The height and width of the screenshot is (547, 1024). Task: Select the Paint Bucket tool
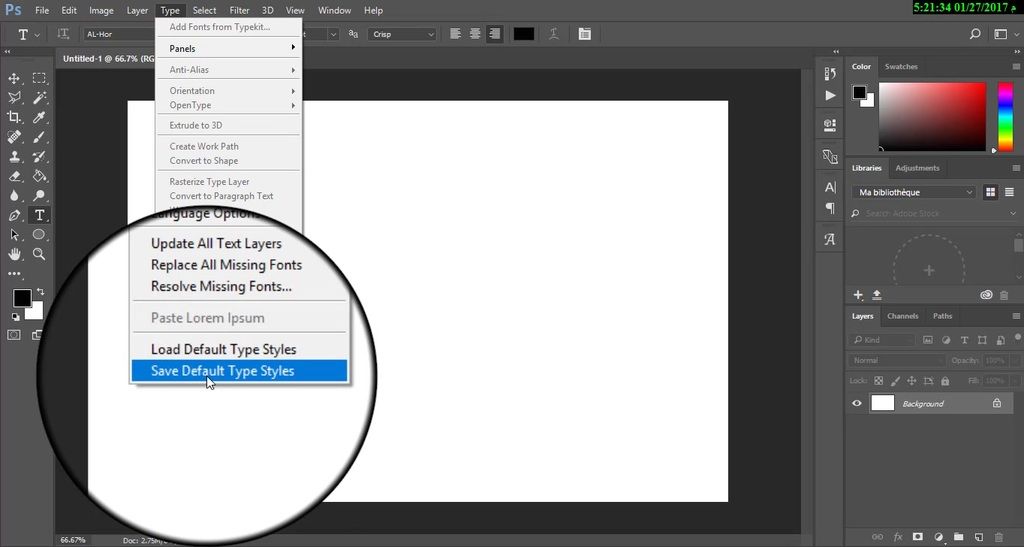click(x=39, y=176)
